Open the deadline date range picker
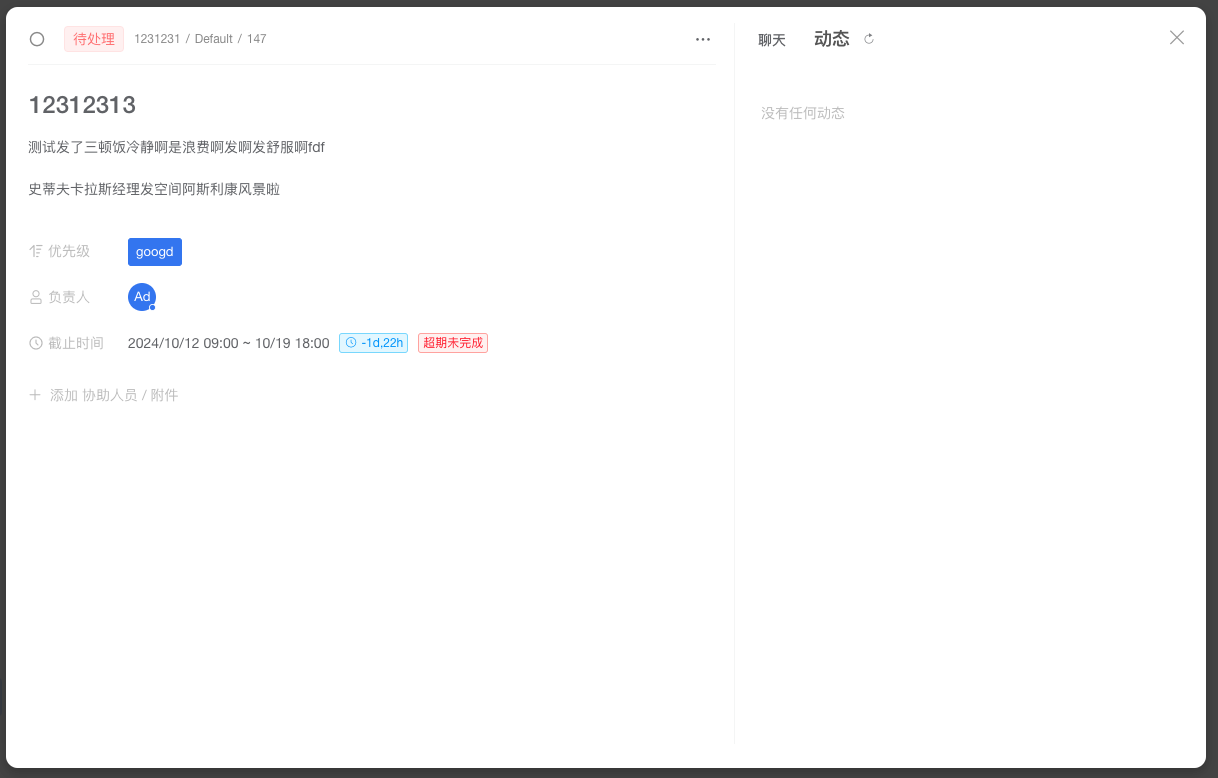Image resolution: width=1218 pixels, height=778 pixels. point(228,343)
